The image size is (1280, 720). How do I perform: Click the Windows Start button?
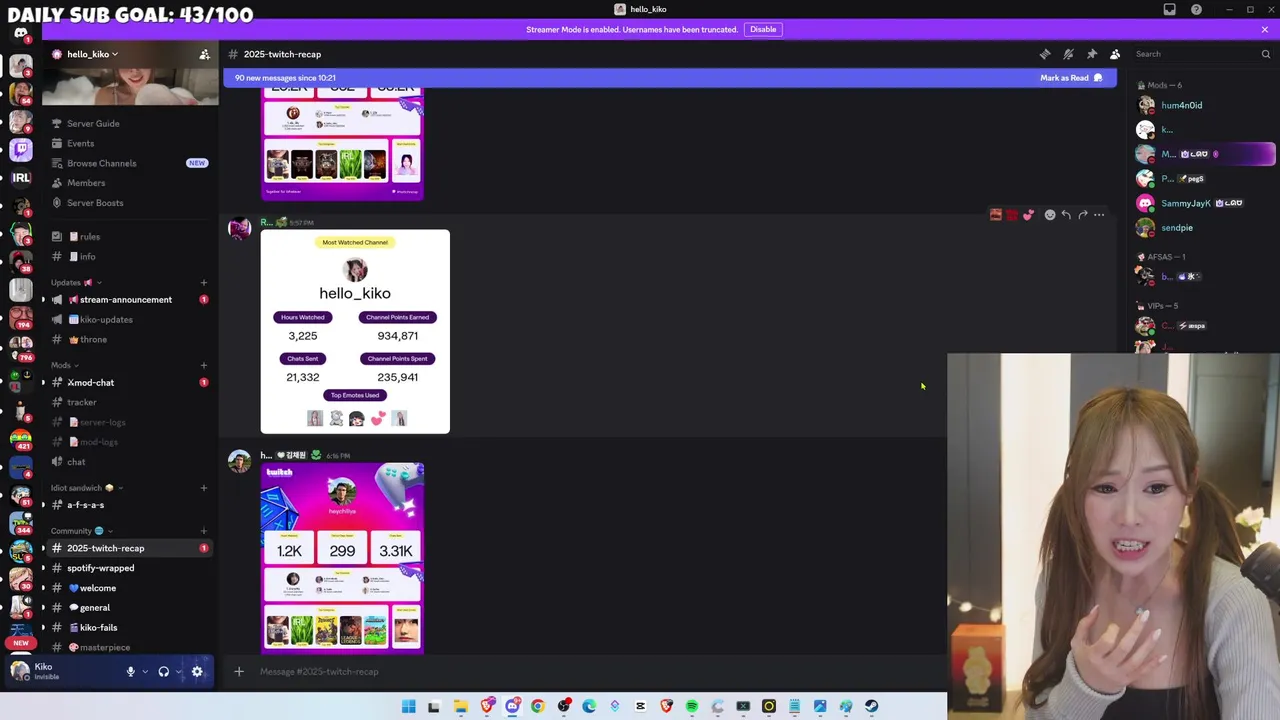[408, 706]
